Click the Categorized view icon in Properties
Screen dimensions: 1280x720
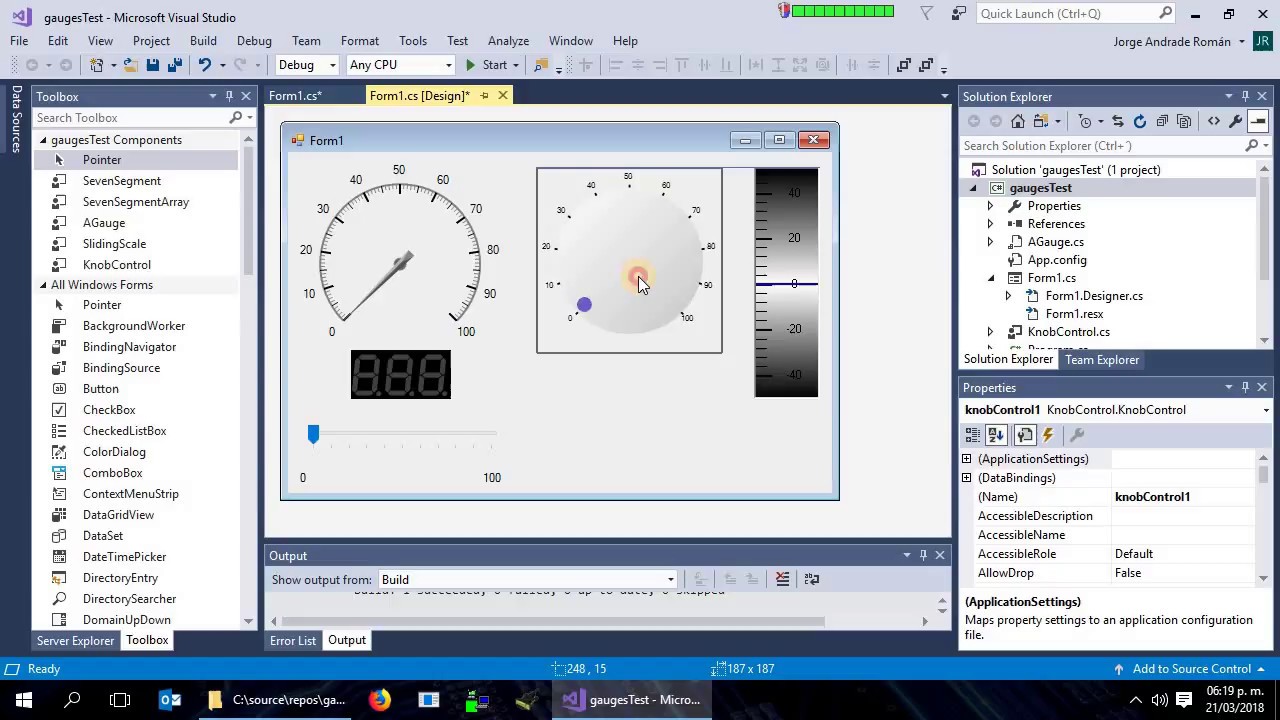(x=973, y=435)
